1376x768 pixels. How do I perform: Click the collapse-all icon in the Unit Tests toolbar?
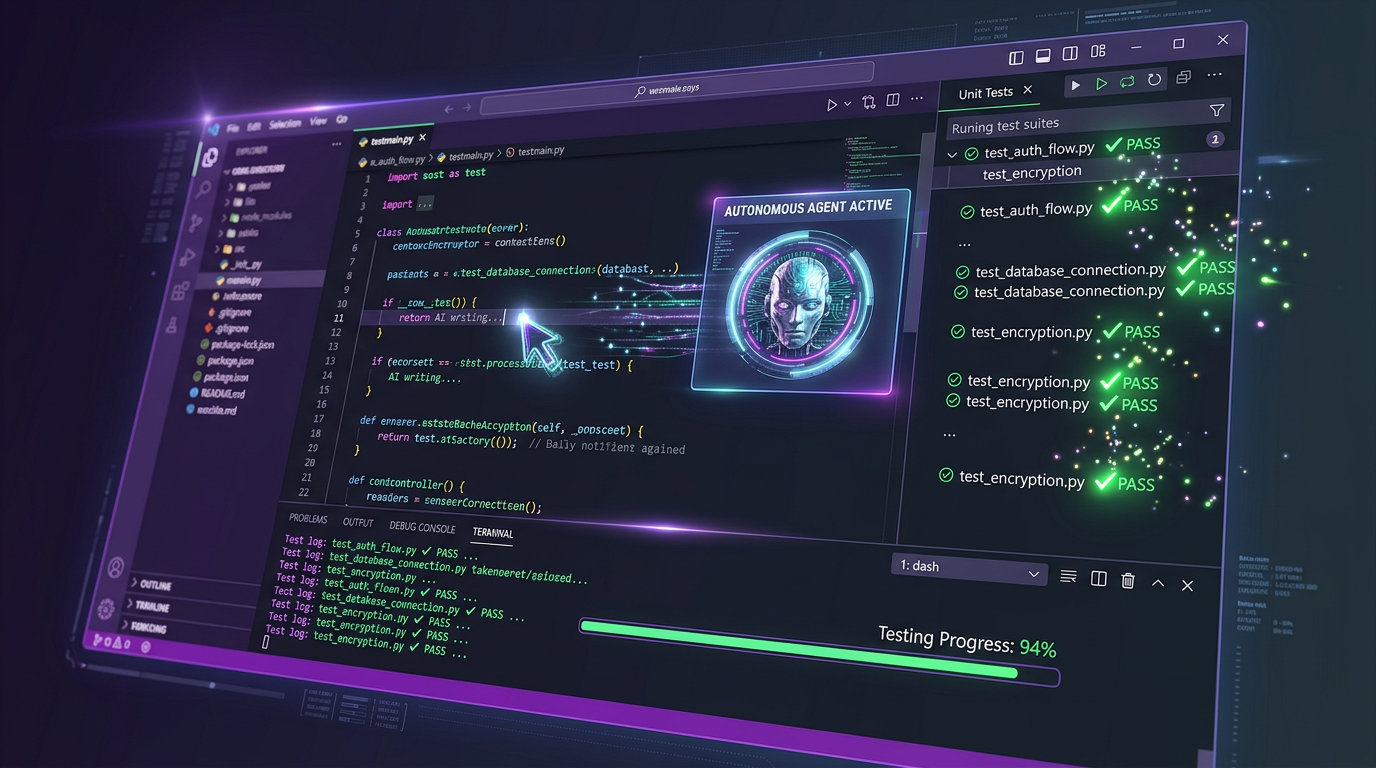coord(1184,77)
